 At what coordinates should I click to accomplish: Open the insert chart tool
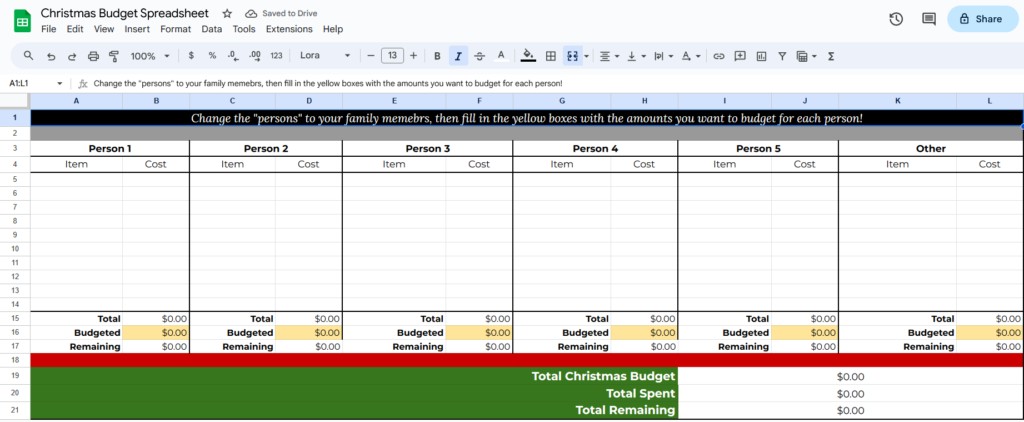(x=761, y=56)
